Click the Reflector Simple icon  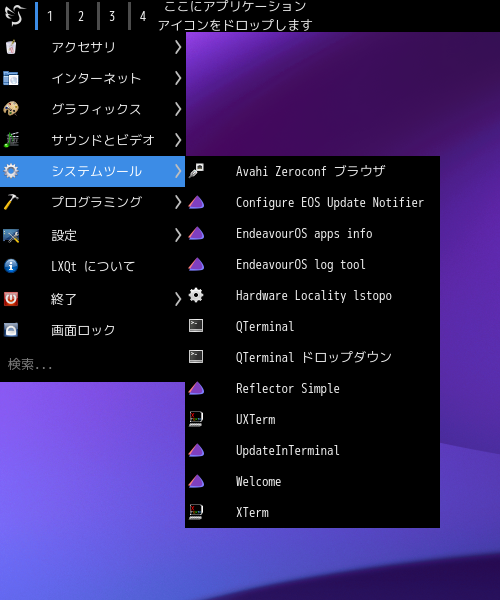click(196, 388)
